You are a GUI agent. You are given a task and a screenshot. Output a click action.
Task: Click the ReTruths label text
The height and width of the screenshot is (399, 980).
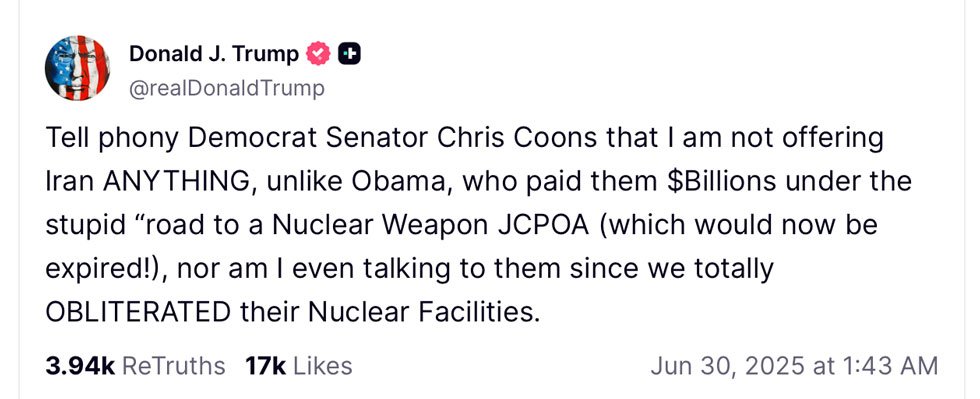173,366
